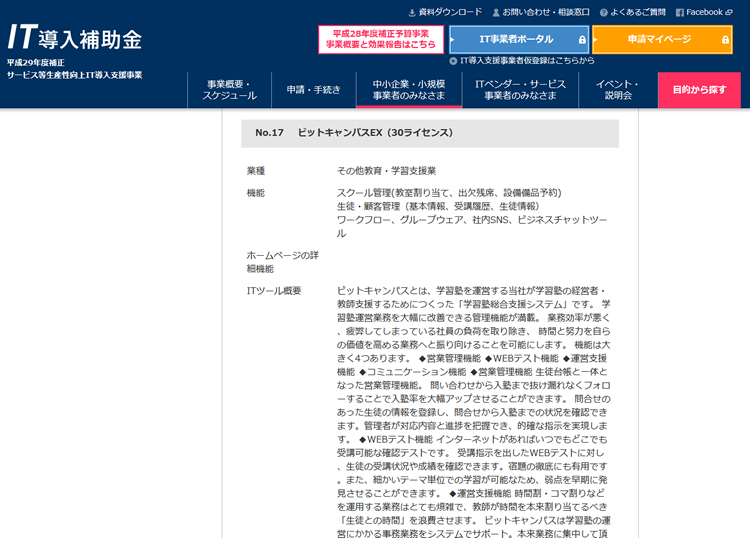
Task: Open the 資料ダウンロード link
Action: click(x=450, y=12)
